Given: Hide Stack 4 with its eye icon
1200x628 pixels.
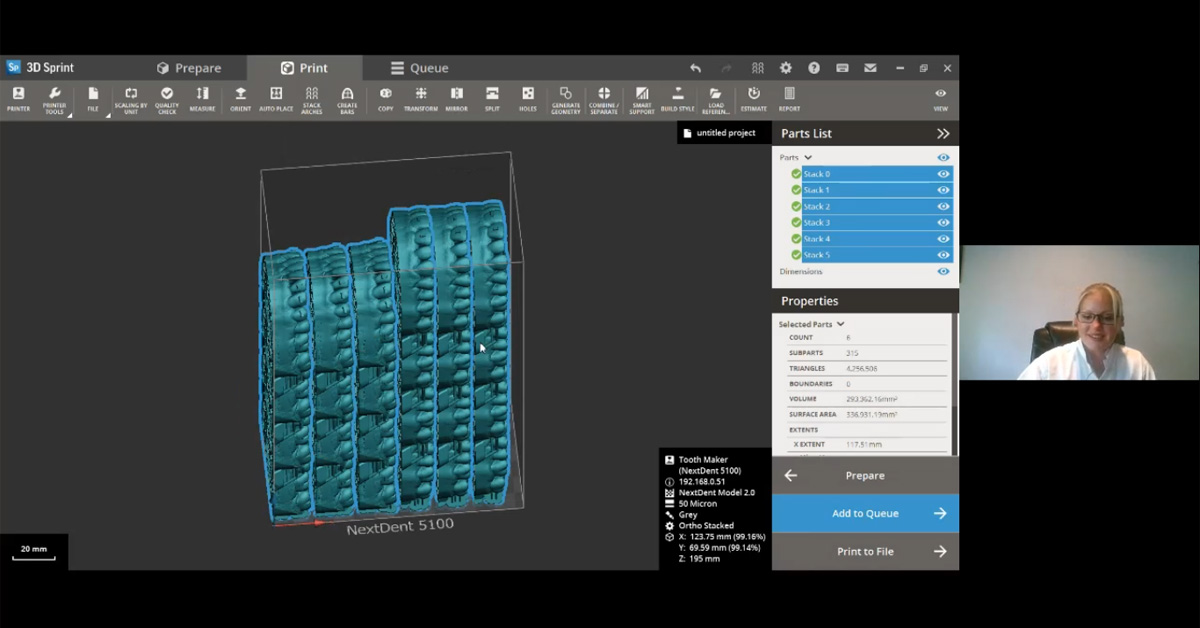Looking at the screenshot, I should 943,238.
